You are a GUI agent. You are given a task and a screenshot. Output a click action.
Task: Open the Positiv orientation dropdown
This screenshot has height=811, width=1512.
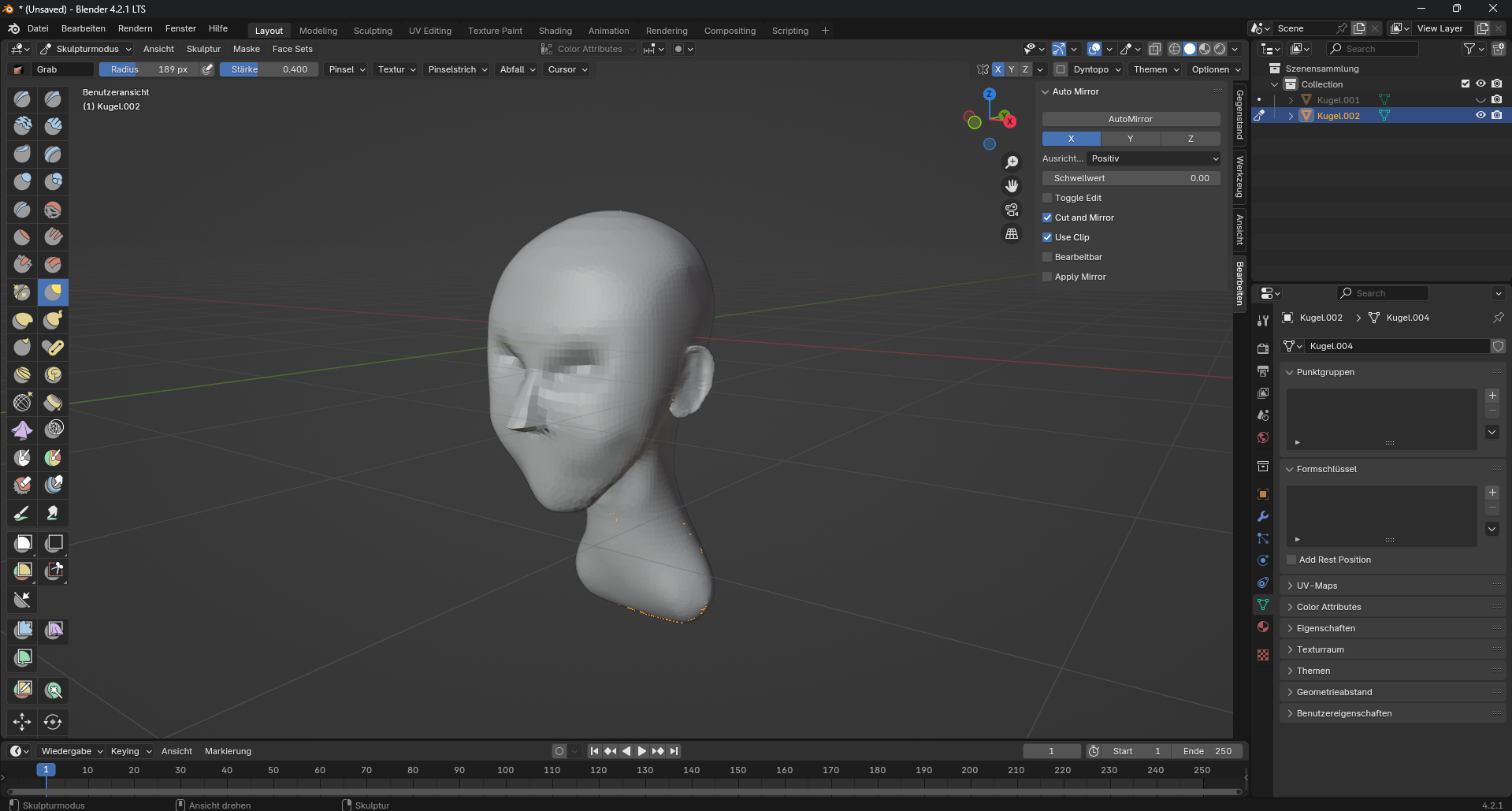click(x=1154, y=158)
